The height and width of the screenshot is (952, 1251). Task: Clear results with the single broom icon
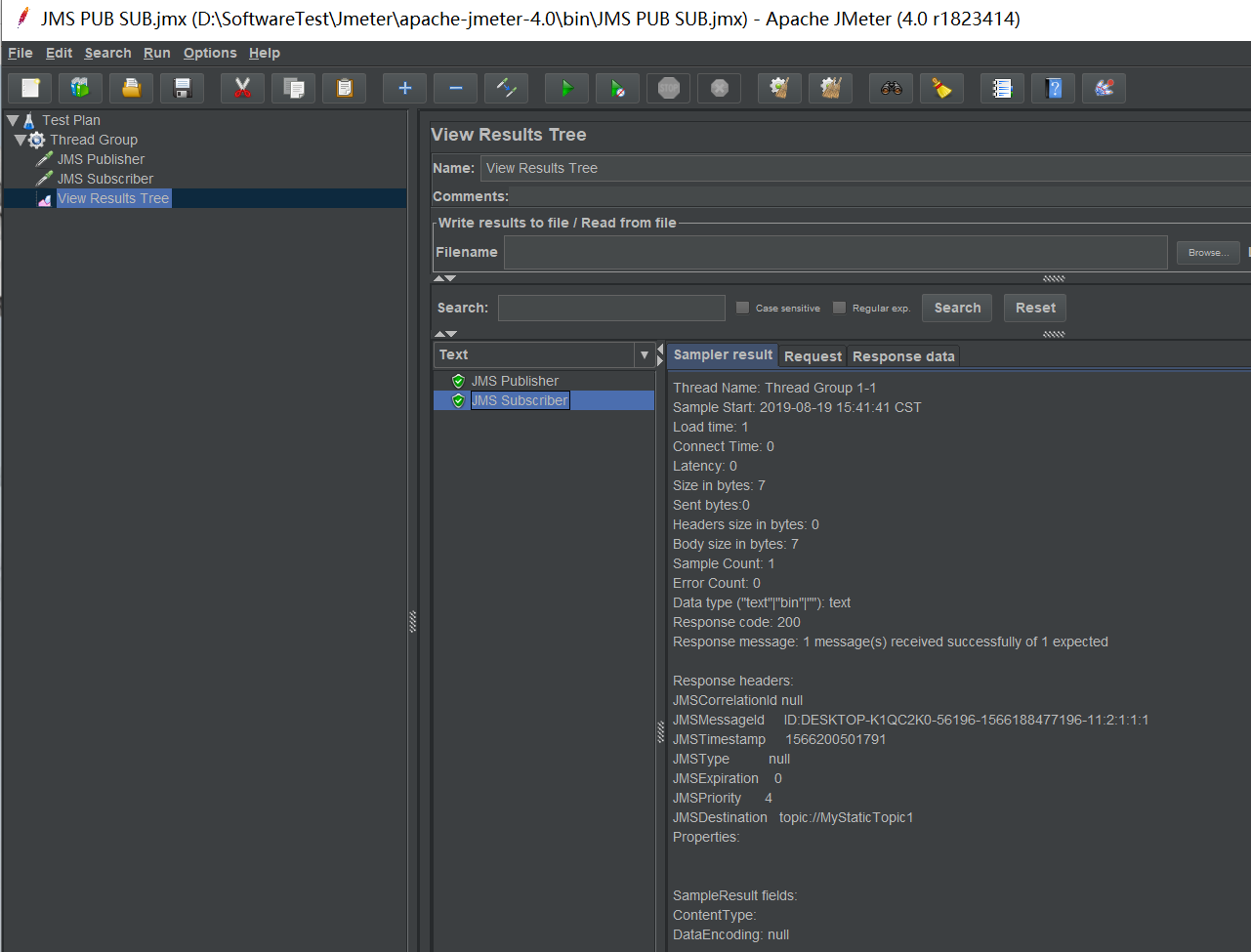point(780,88)
